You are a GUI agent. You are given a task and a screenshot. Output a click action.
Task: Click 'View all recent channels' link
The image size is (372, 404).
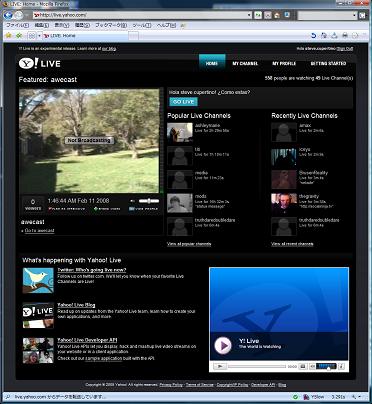coord(292,244)
